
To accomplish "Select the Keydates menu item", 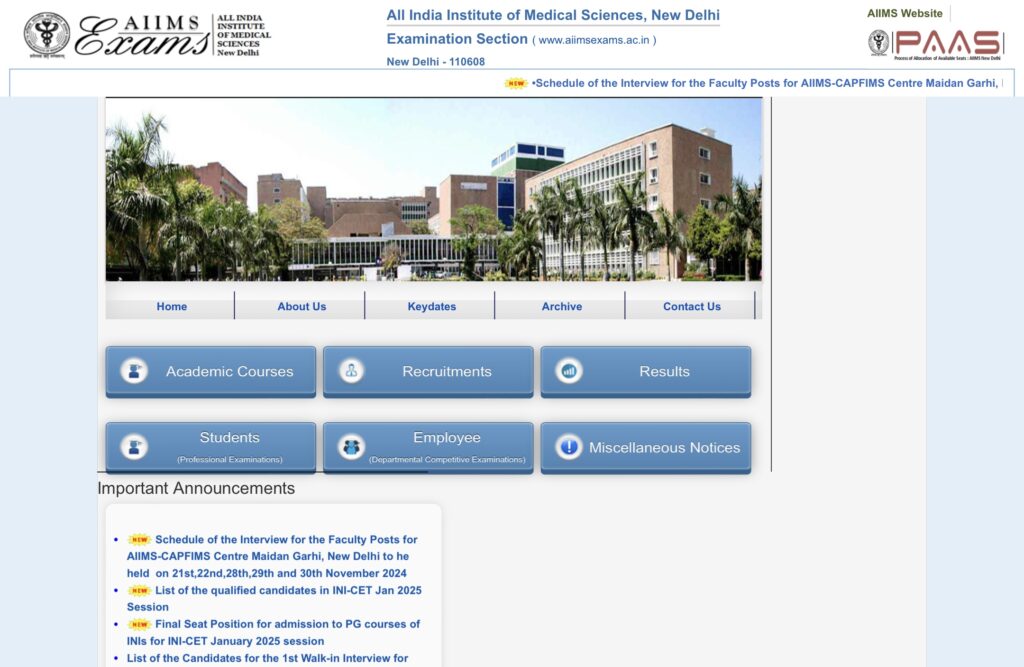I will click(431, 306).
